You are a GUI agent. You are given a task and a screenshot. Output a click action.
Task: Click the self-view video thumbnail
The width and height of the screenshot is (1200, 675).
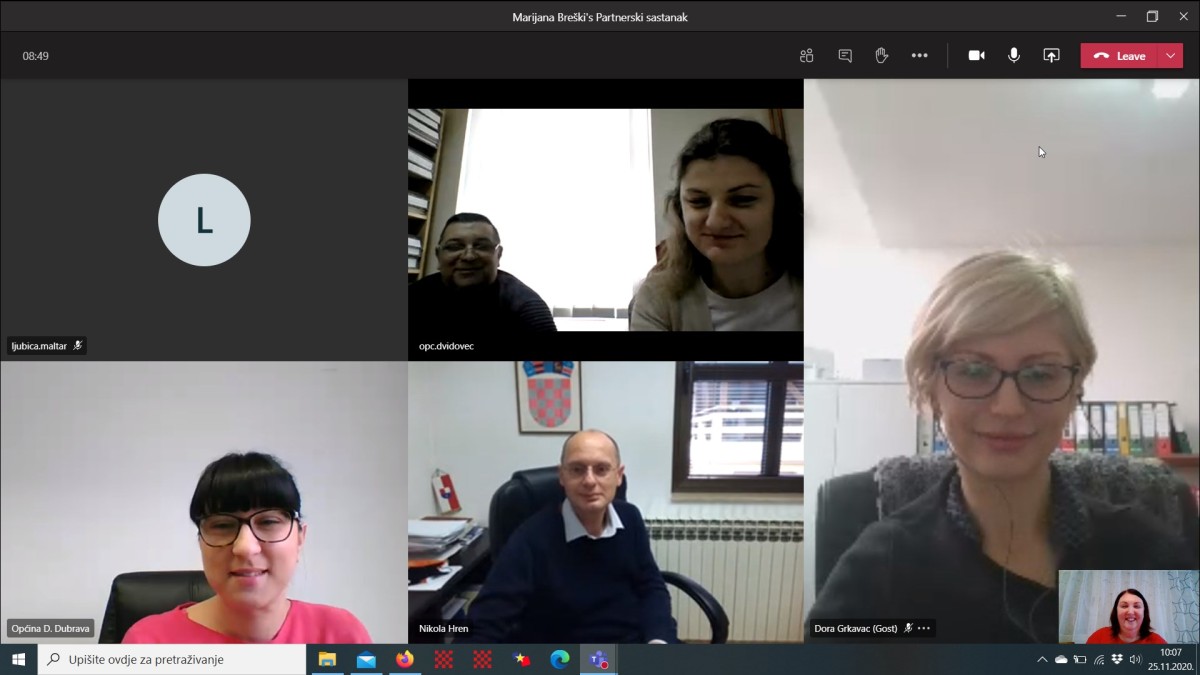tap(1128, 607)
